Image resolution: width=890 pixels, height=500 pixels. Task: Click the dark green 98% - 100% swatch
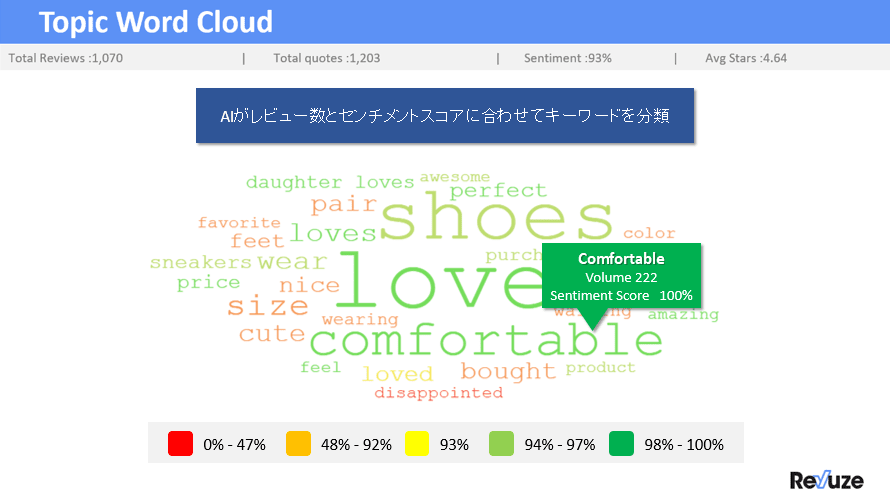[621, 444]
